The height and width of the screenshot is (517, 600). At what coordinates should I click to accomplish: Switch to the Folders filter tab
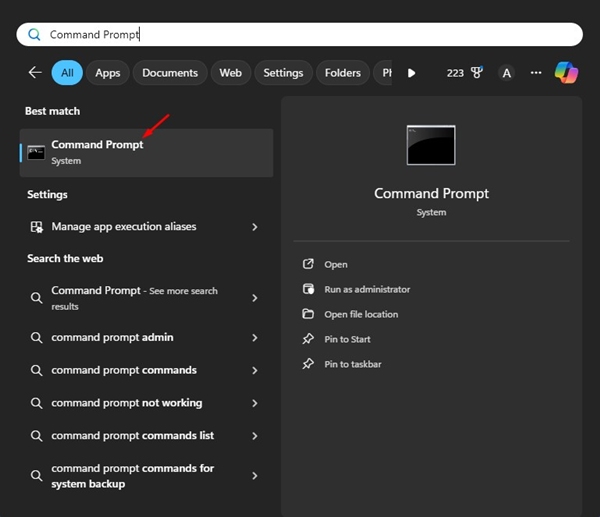point(342,73)
